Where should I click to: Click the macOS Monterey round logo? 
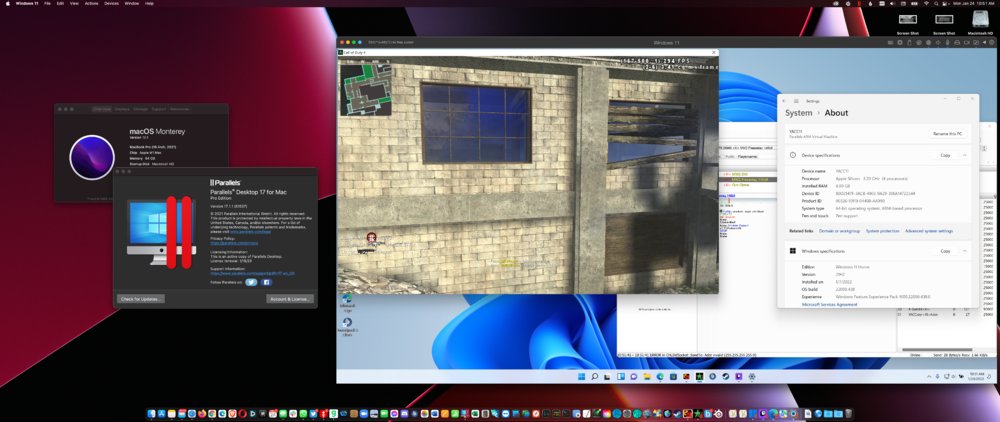91,158
